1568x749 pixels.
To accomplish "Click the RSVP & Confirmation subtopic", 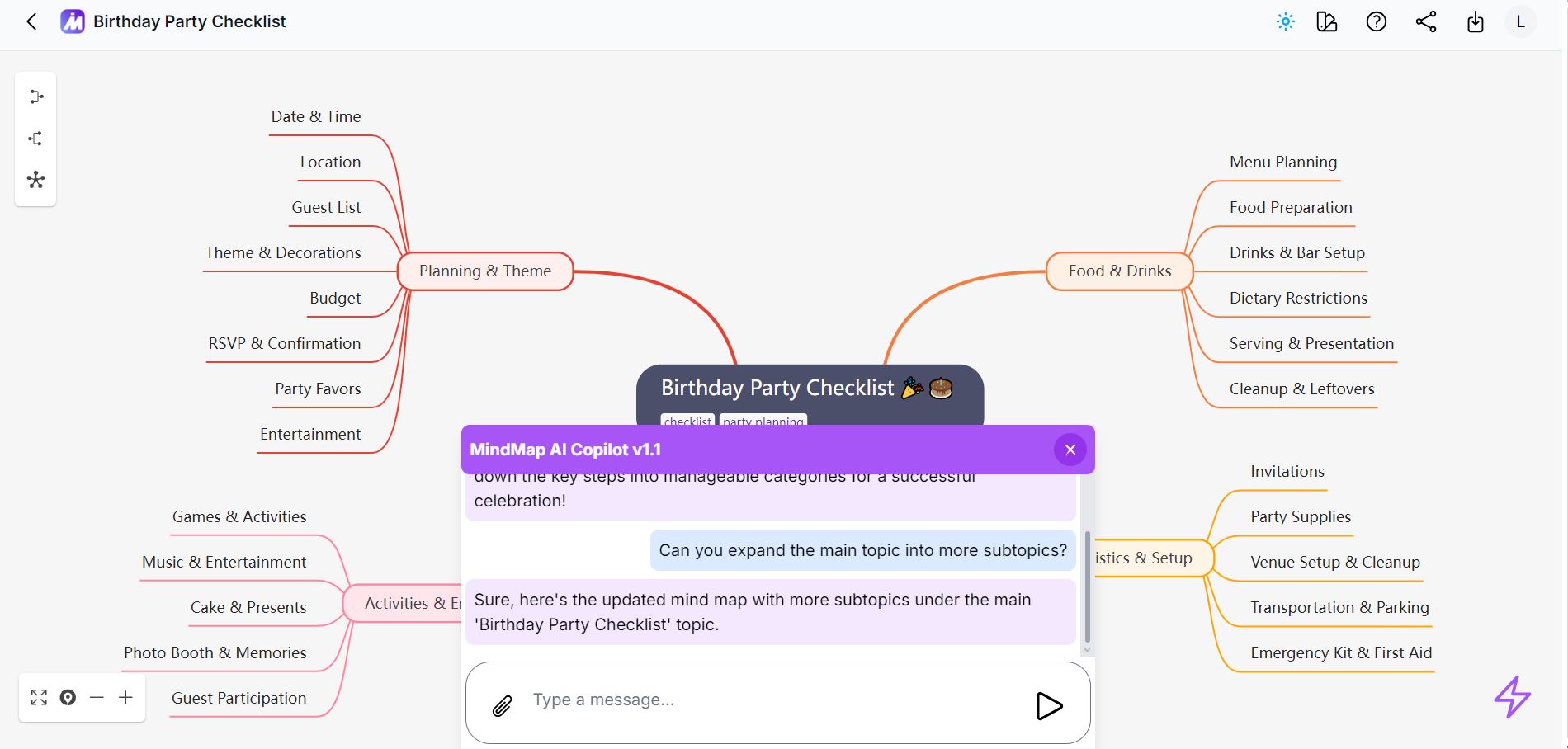I will (x=285, y=344).
